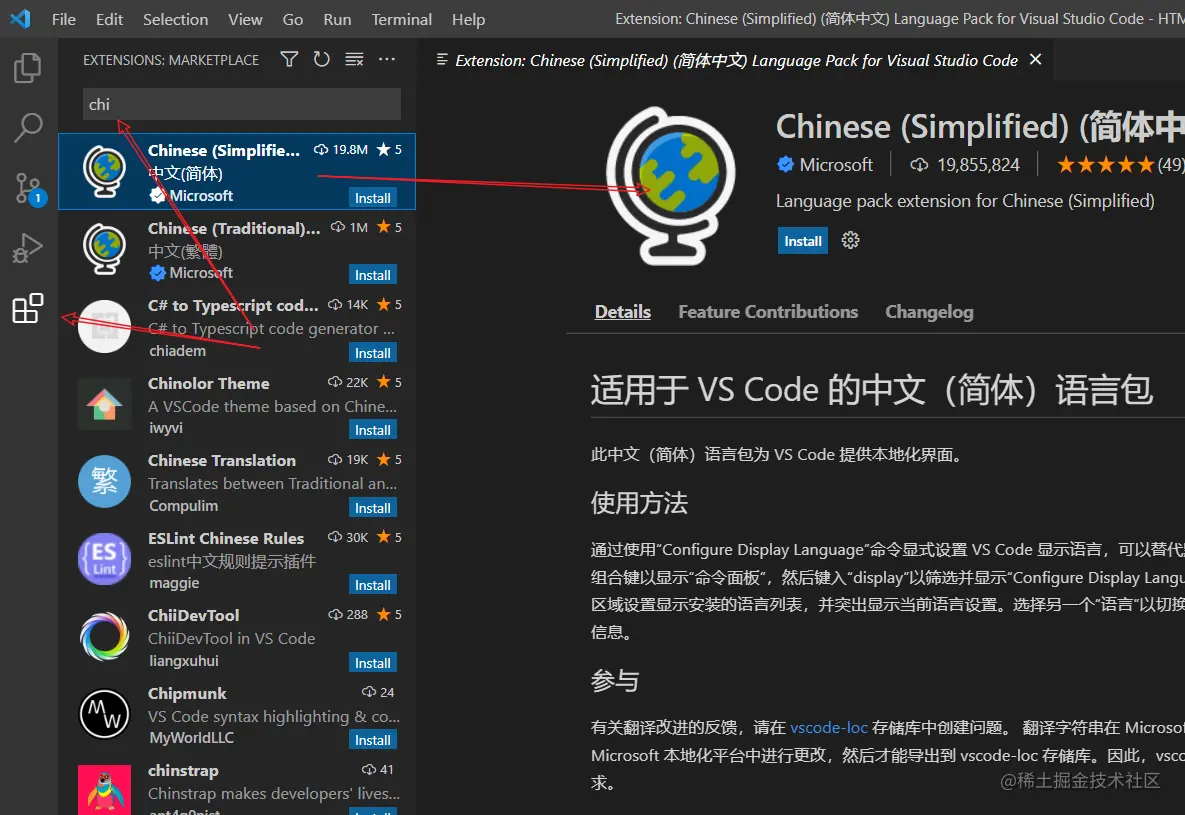Clear extensions search results icon
1185x815 pixels.
coord(354,59)
